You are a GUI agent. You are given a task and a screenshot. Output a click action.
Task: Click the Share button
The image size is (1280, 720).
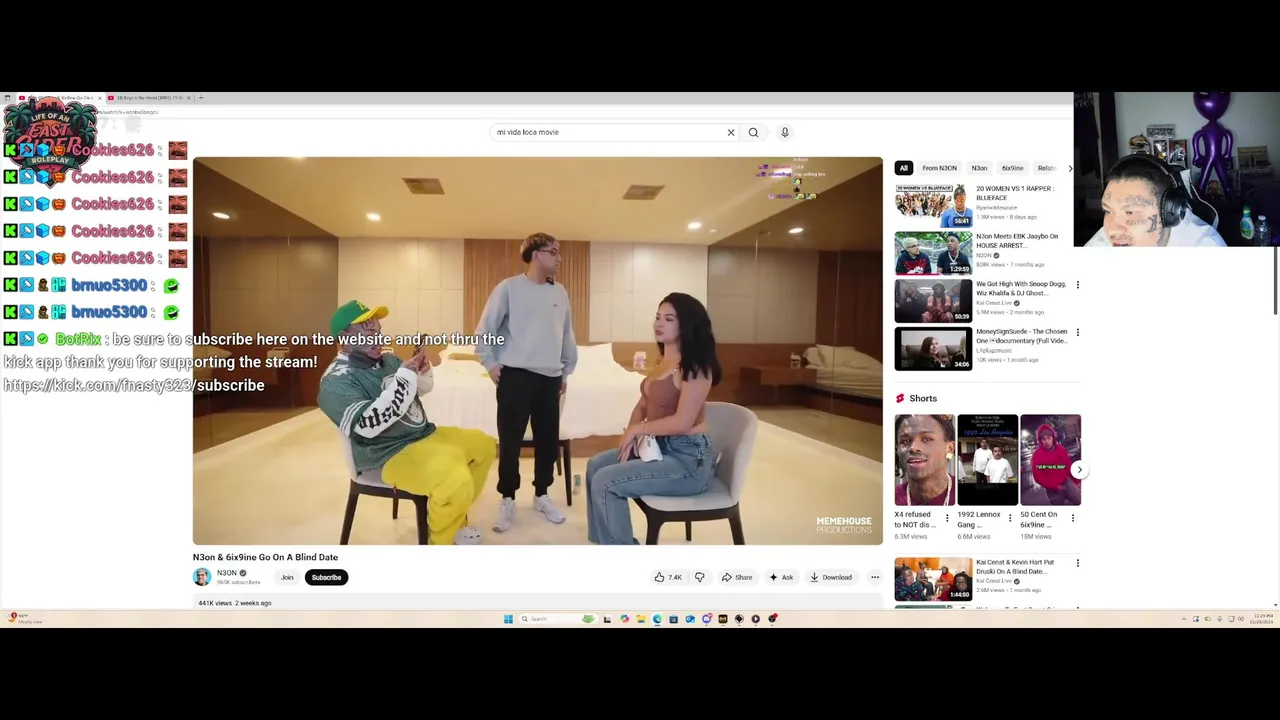(x=737, y=577)
